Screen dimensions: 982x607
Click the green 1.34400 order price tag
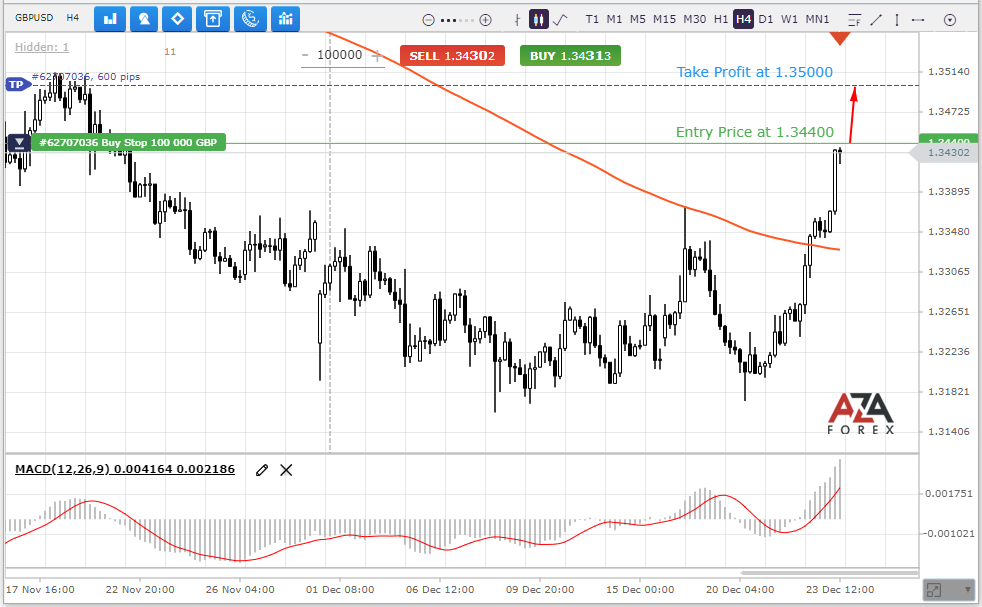point(949,140)
